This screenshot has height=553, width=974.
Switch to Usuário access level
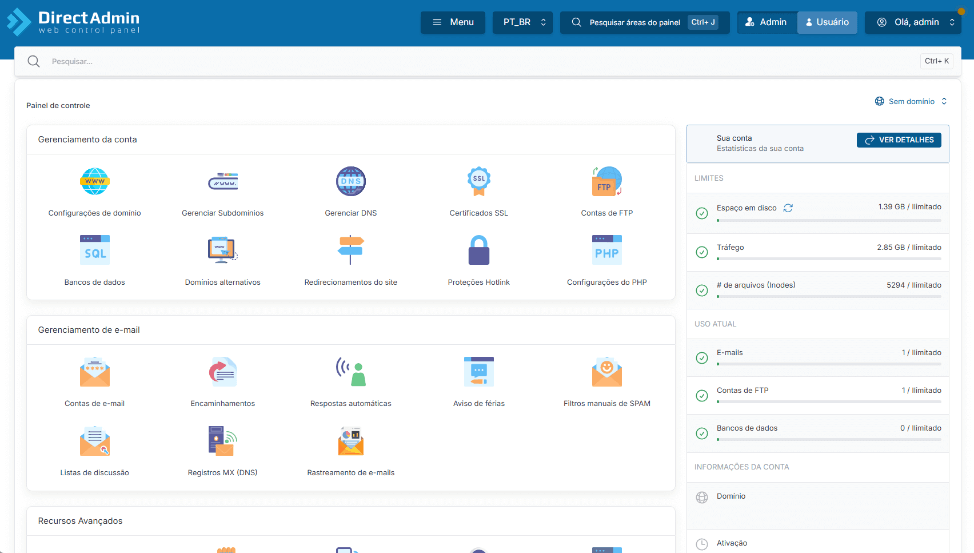(x=827, y=22)
